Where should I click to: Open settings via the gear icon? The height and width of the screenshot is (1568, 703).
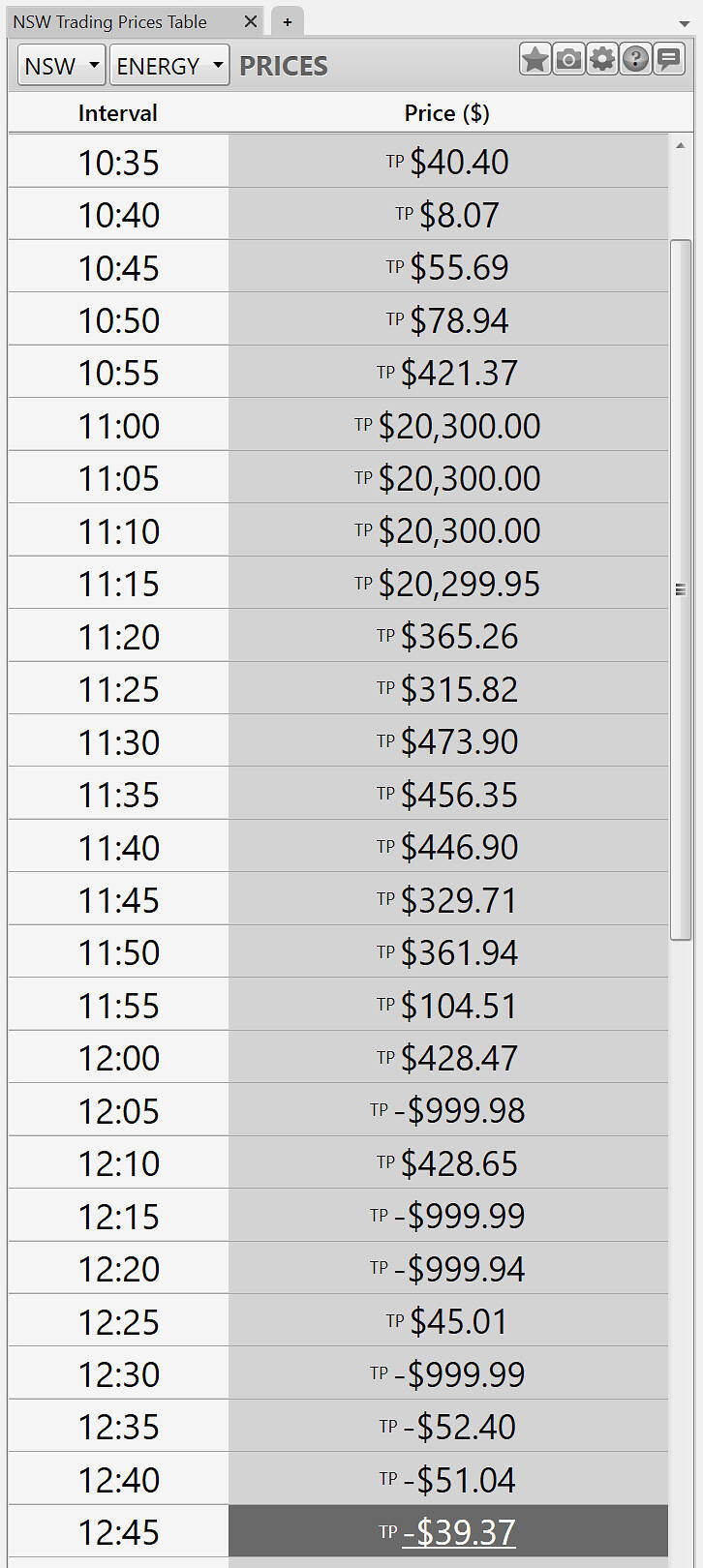click(x=602, y=60)
